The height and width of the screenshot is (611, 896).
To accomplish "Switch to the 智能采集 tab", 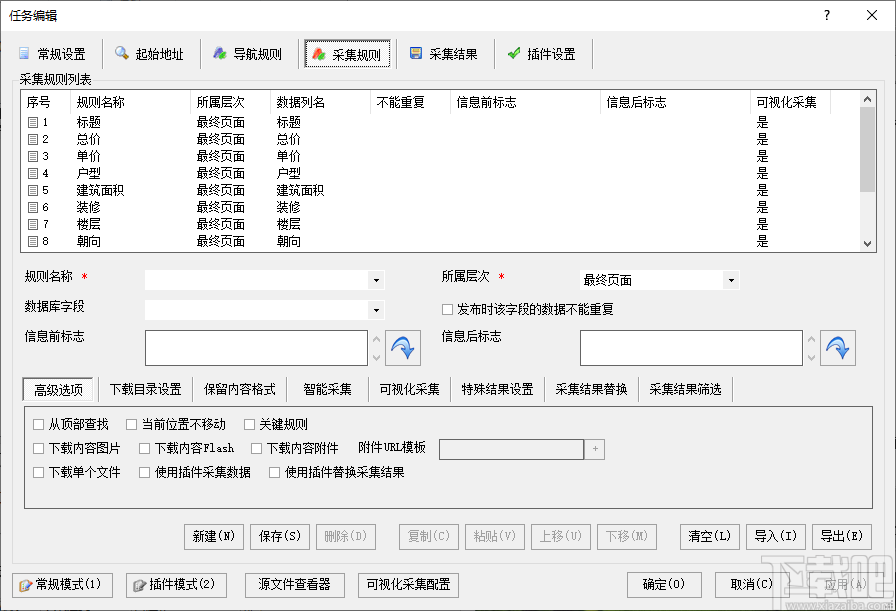I will pyautogui.click(x=327, y=389).
